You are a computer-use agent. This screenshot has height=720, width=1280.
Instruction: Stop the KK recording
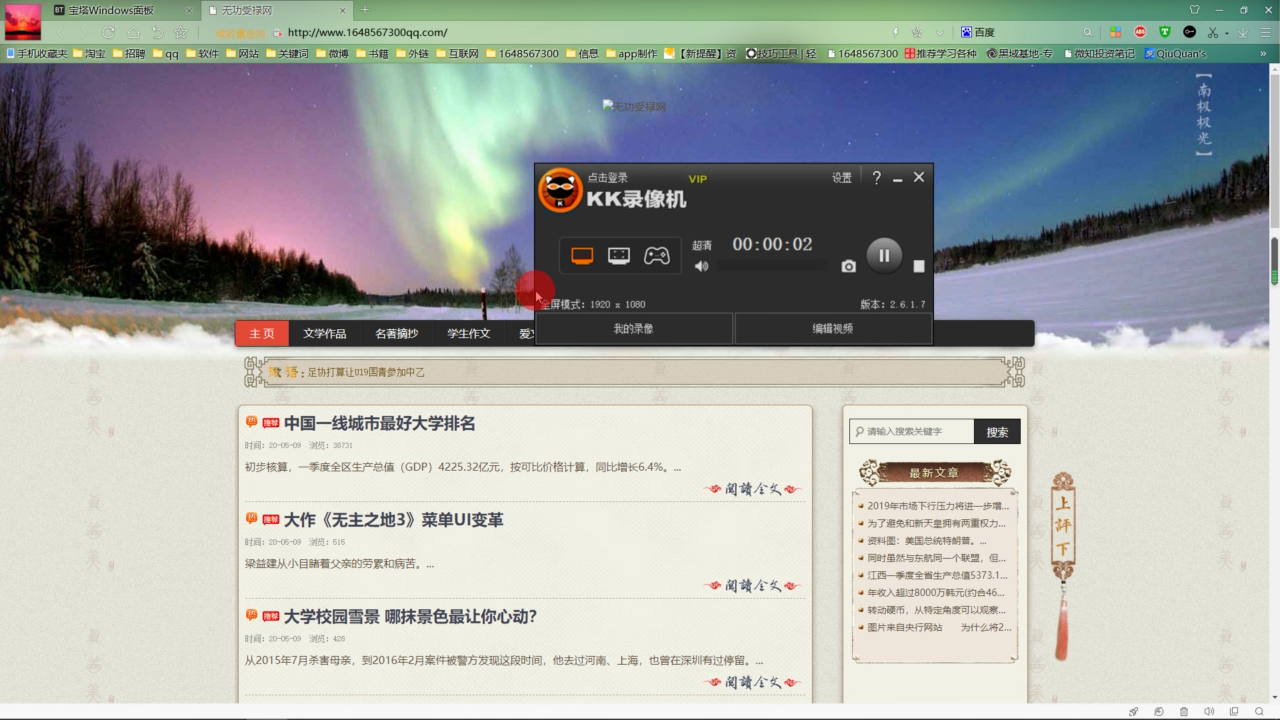[919, 266]
